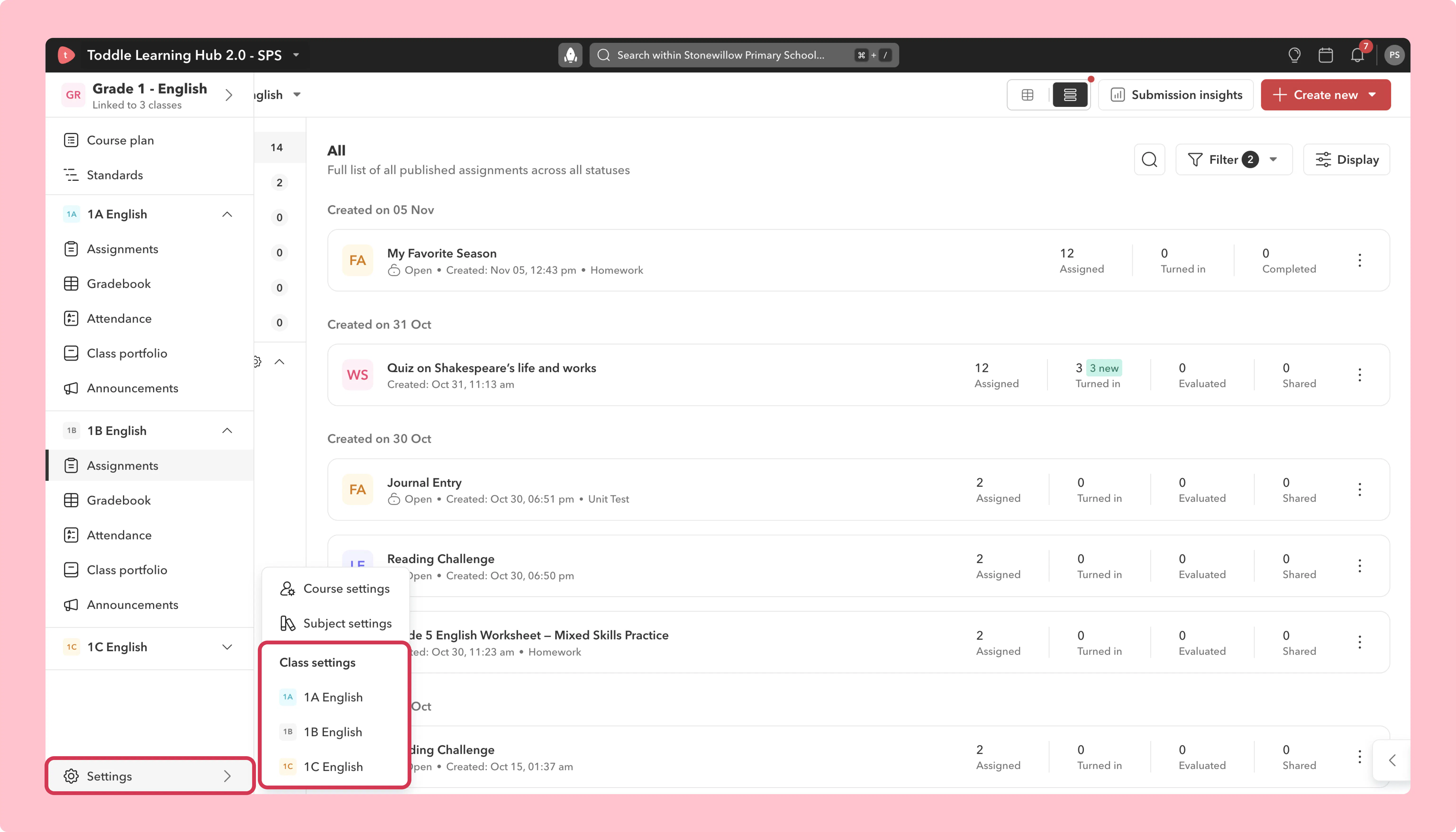
Task: Click the WS badge of Shakespeare quiz
Action: pos(358,375)
